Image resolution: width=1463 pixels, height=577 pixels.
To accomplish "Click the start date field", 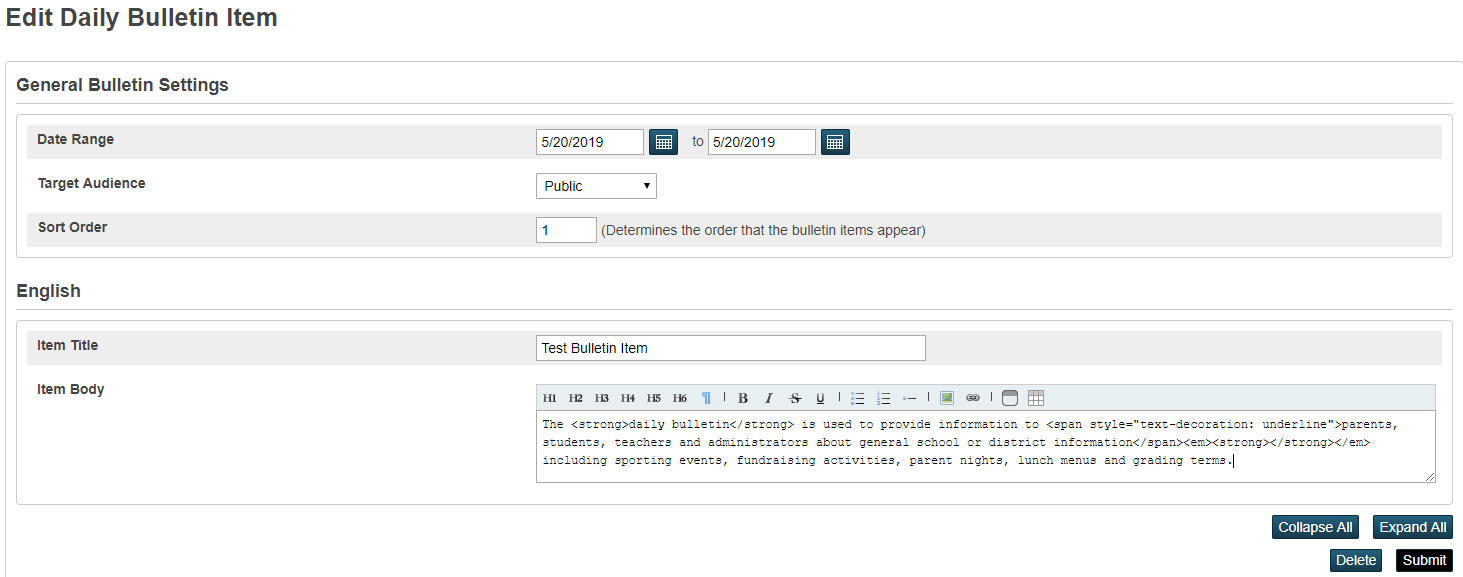I will 590,142.
